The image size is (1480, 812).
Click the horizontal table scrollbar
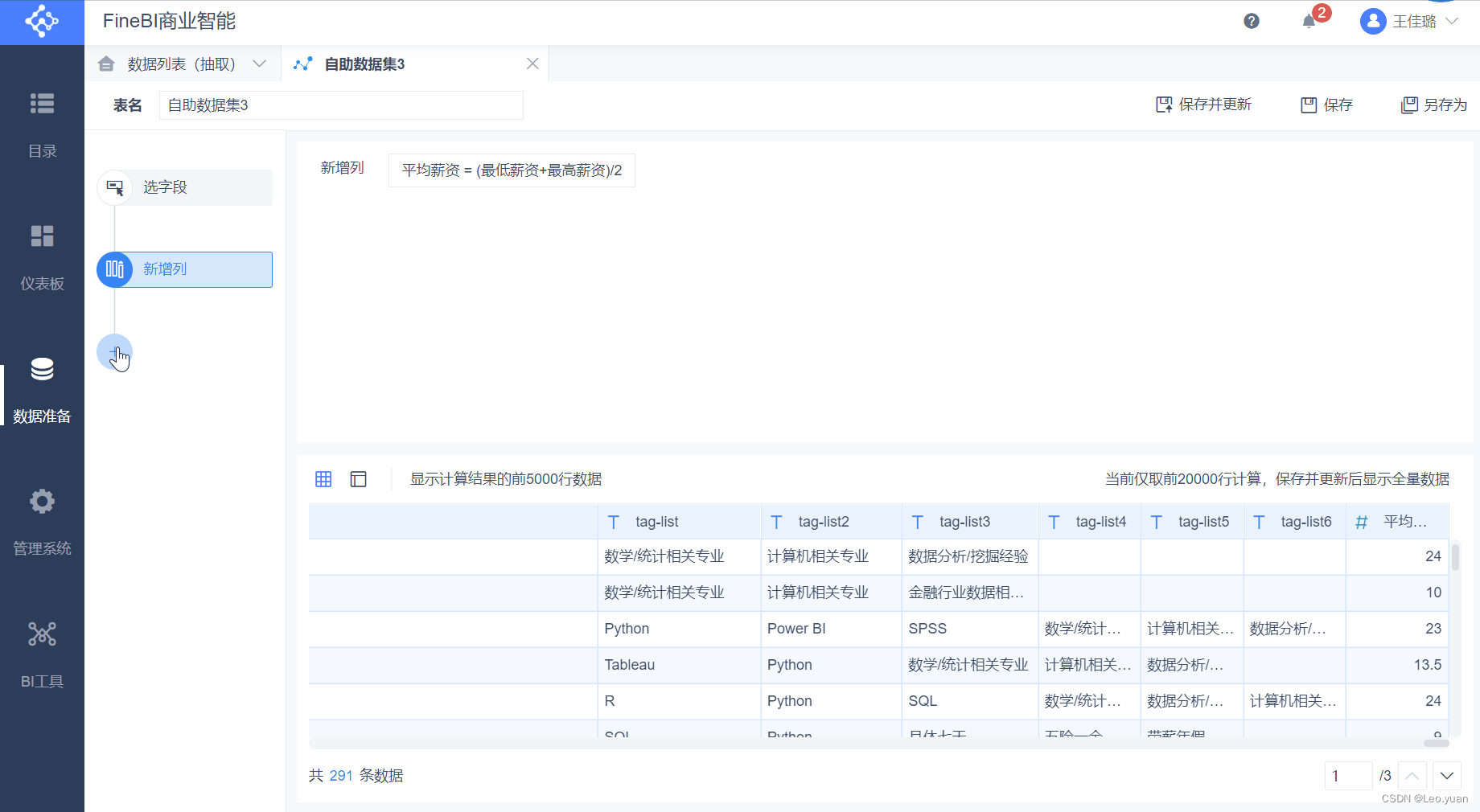coord(1437,743)
